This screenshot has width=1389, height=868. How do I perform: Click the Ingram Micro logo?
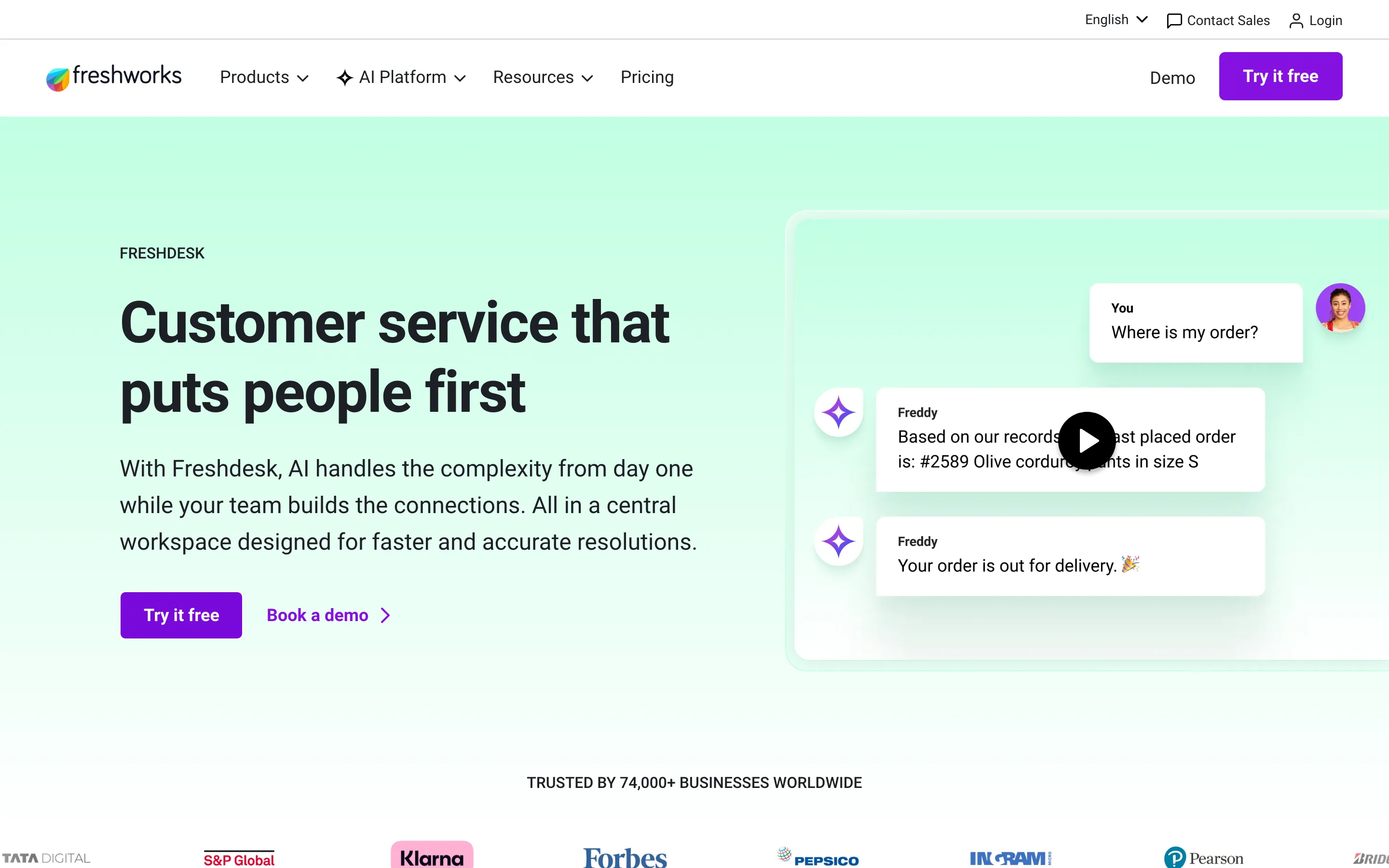coord(1011,858)
